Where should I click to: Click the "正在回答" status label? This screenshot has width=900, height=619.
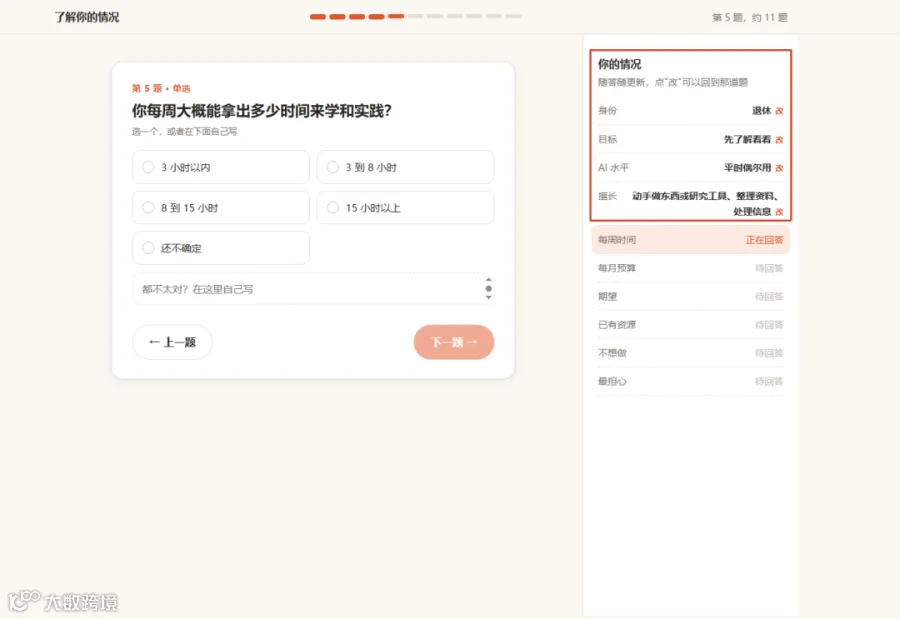tap(764, 240)
